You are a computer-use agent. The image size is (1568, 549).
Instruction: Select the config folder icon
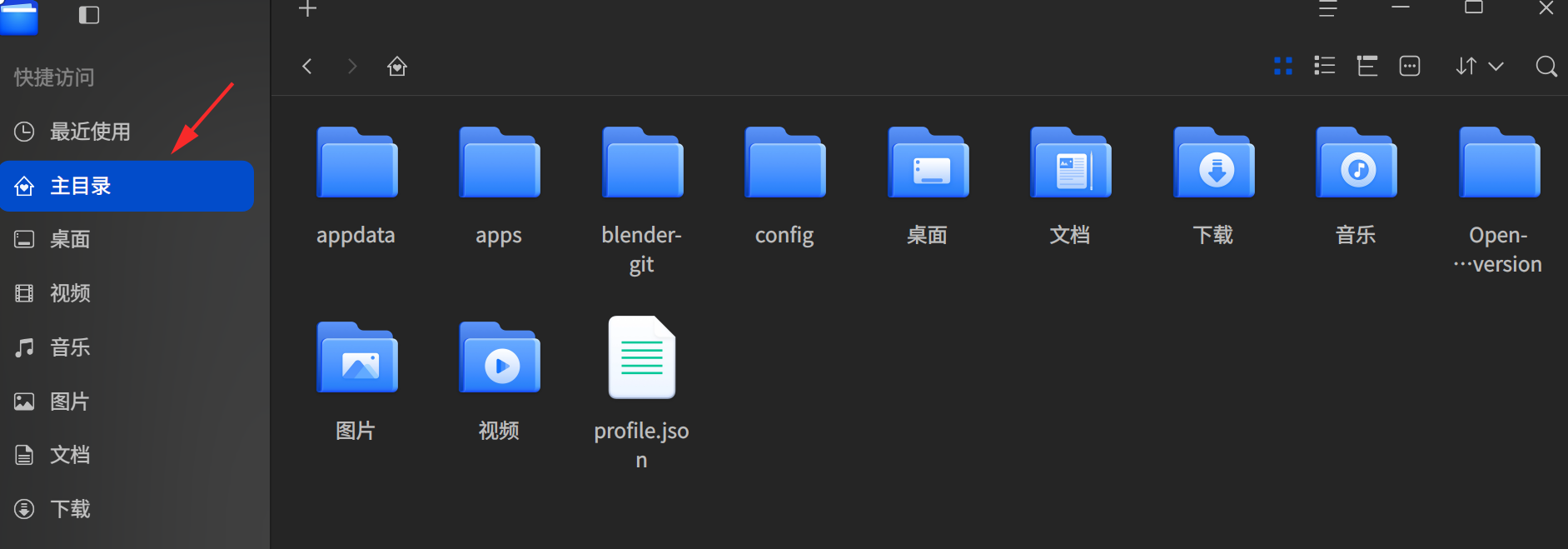coord(785,162)
